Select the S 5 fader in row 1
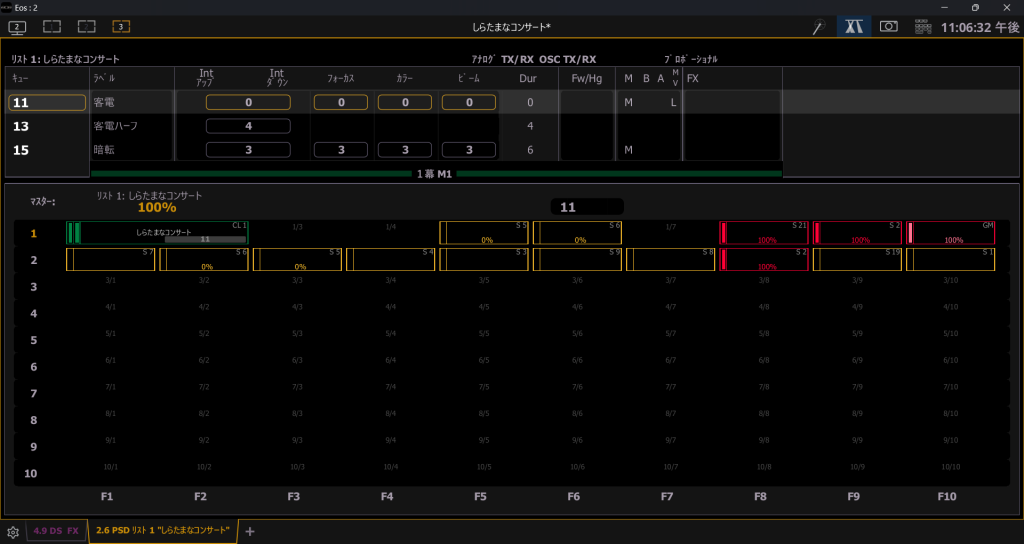The width and height of the screenshot is (1024, 544). (x=484, y=232)
